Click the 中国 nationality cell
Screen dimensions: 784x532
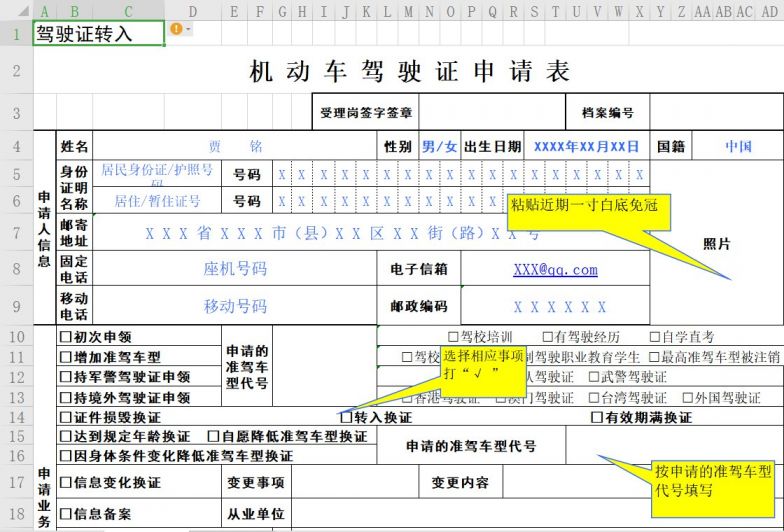[x=738, y=146]
